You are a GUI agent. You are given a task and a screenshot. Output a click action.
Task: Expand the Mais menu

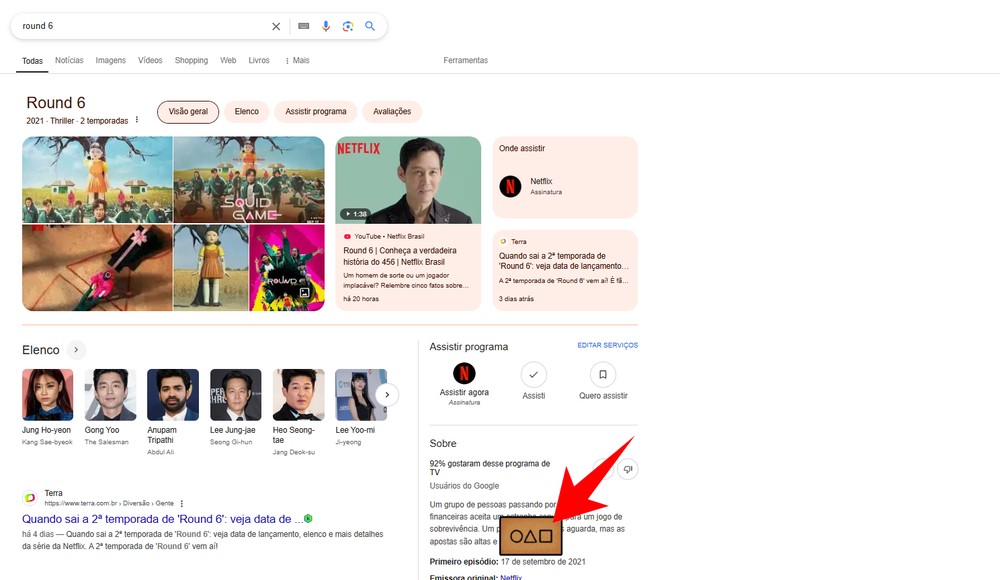[297, 60]
